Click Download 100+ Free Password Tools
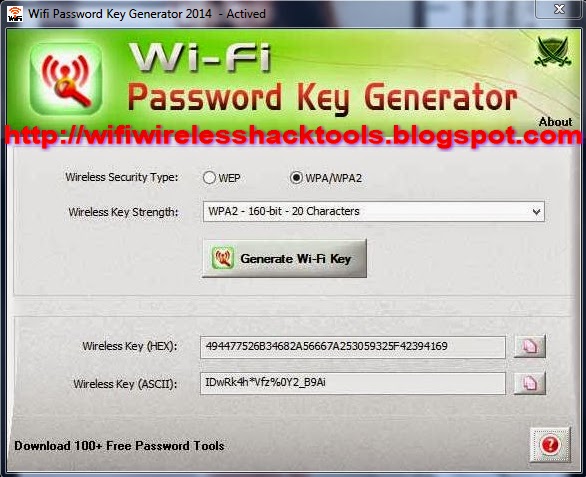 tap(119, 446)
